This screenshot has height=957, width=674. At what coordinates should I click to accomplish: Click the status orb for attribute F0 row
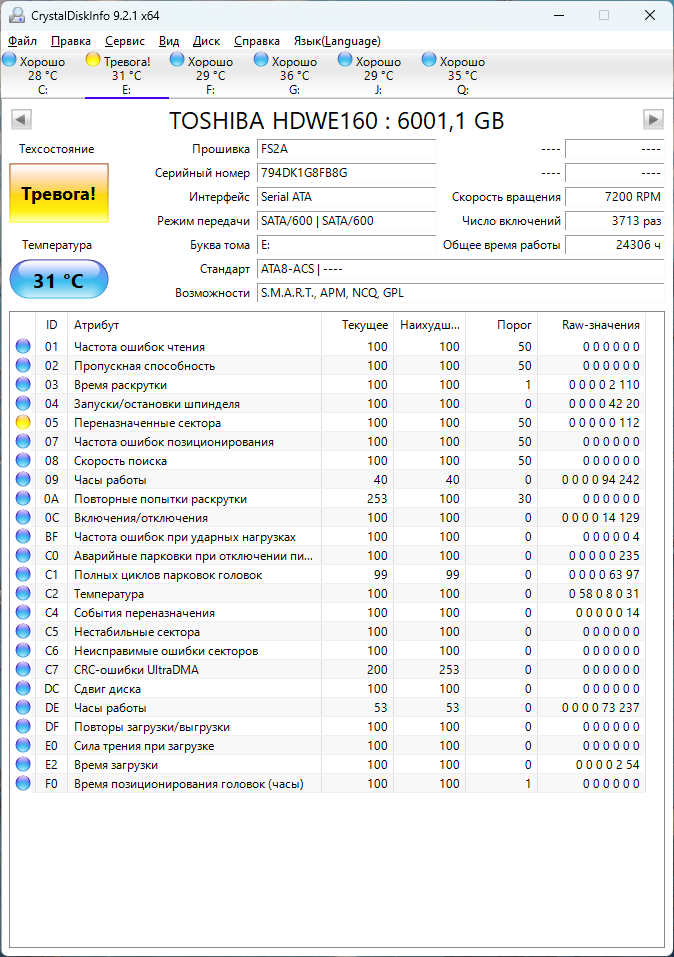23,784
